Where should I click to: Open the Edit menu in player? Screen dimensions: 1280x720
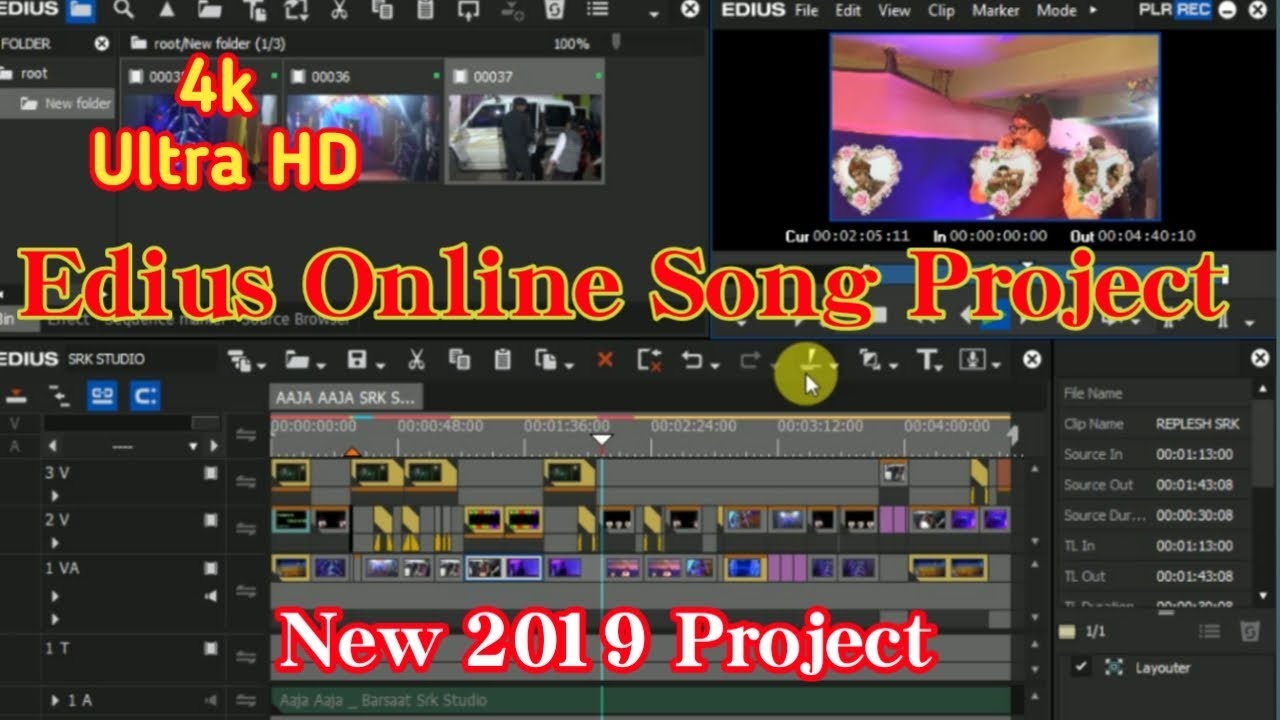848,10
